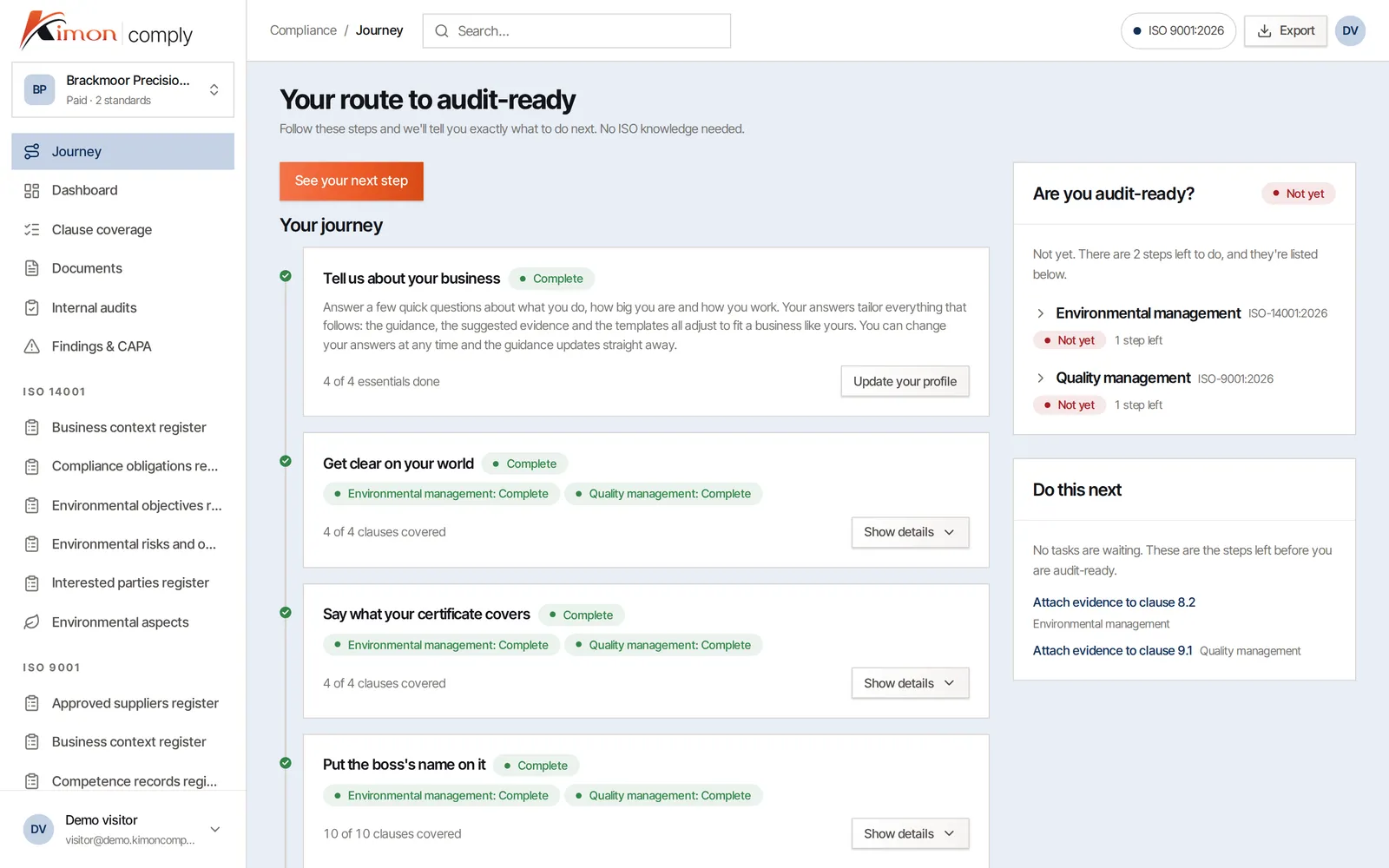Click the Dashboard grid icon
This screenshot has height=868, width=1389.
32,190
